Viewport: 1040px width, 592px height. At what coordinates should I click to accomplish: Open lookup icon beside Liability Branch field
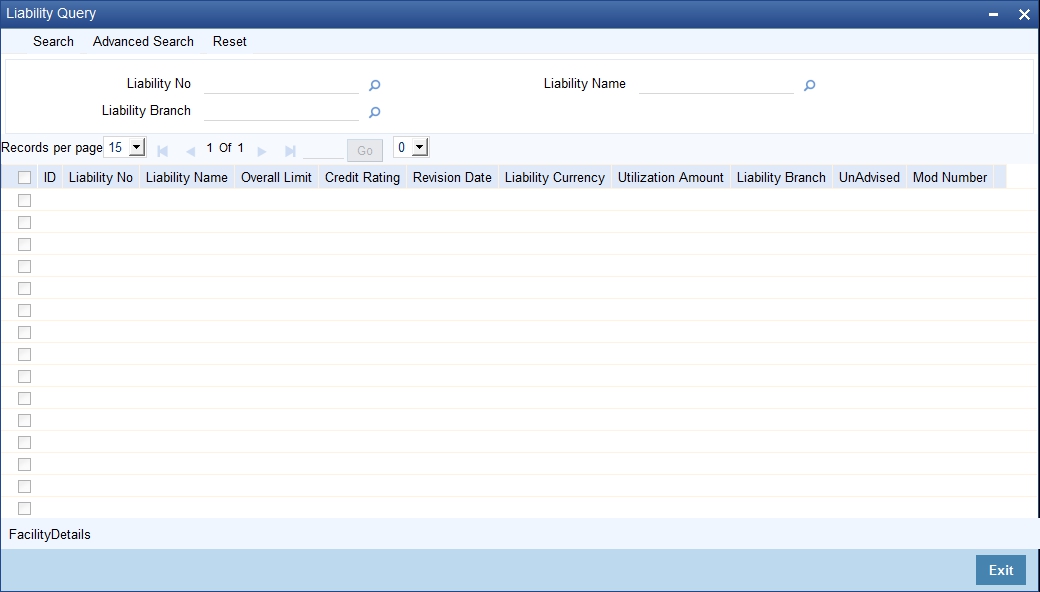tap(374, 113)
